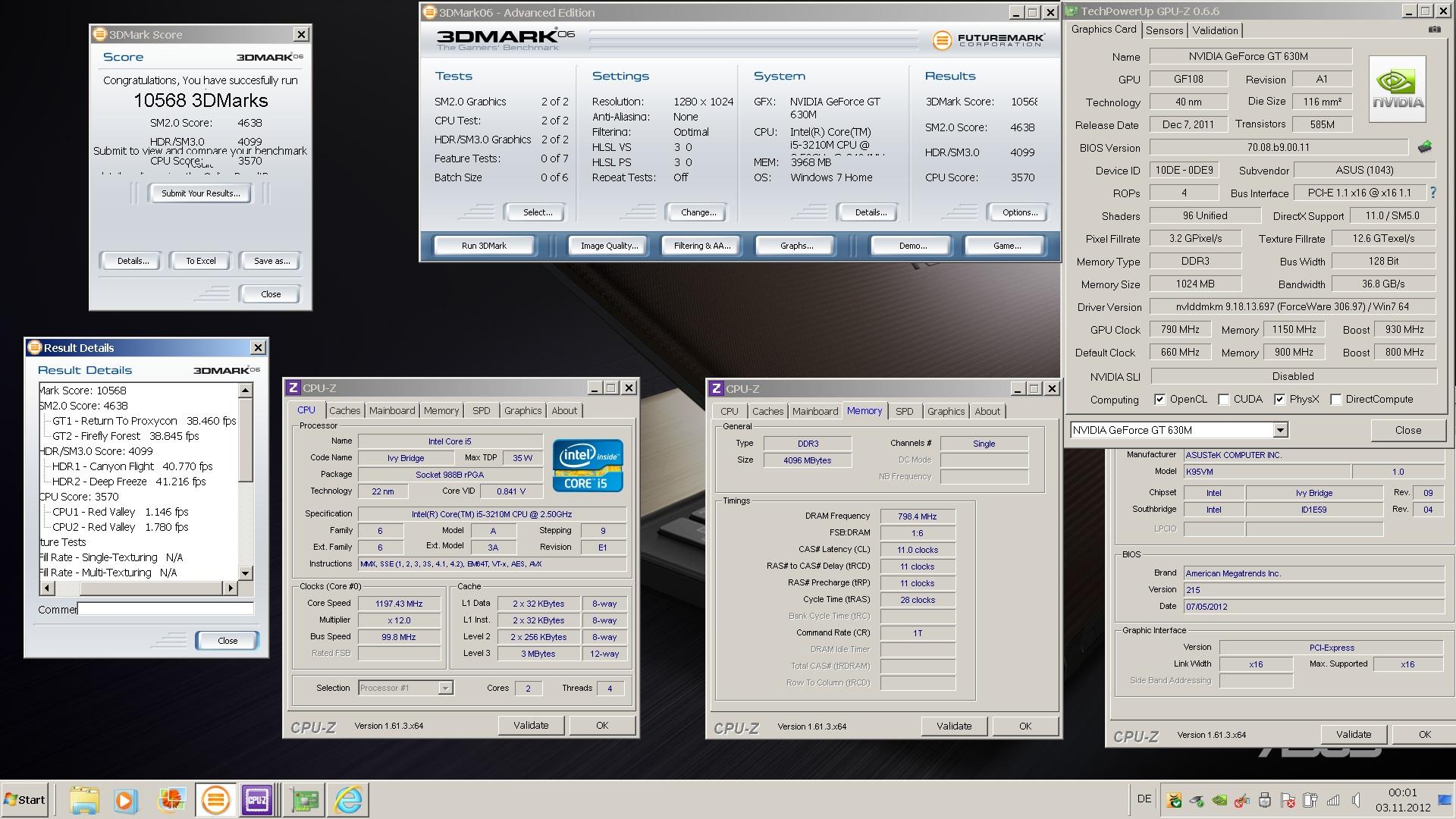
Task: Toggle the PhysX checkbox
Action: pyautogui.click(x=1279, y=400)
